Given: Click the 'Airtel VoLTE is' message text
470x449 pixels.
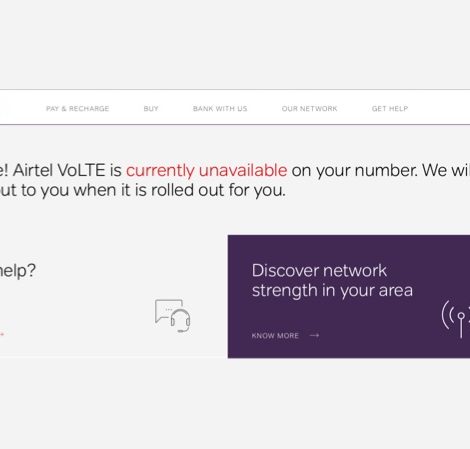Looking at the screenshot, I should pyautogui.click(x=67, y=170).
